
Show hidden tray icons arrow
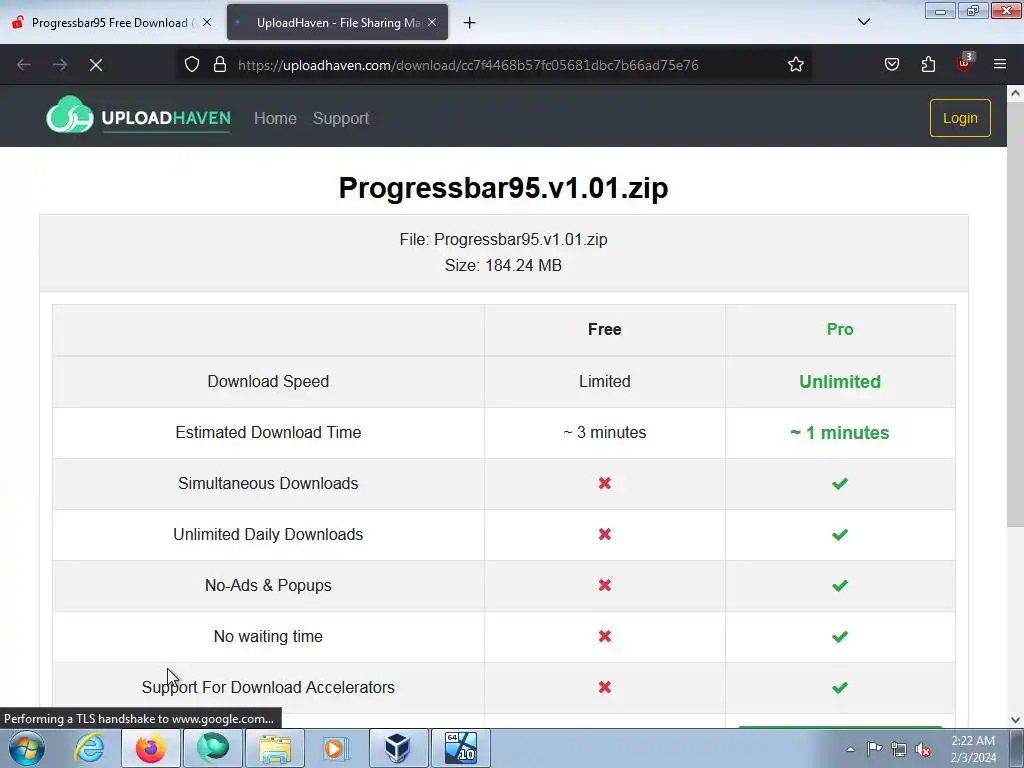(x=850, y=749)
